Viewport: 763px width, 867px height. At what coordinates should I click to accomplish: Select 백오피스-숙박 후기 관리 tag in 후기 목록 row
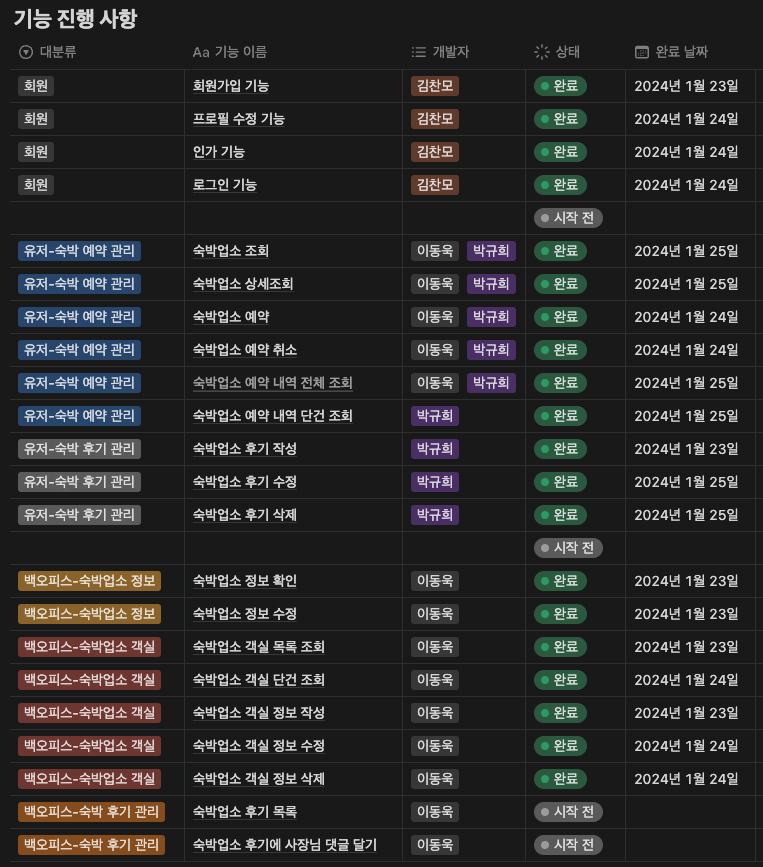pos(91,812)
